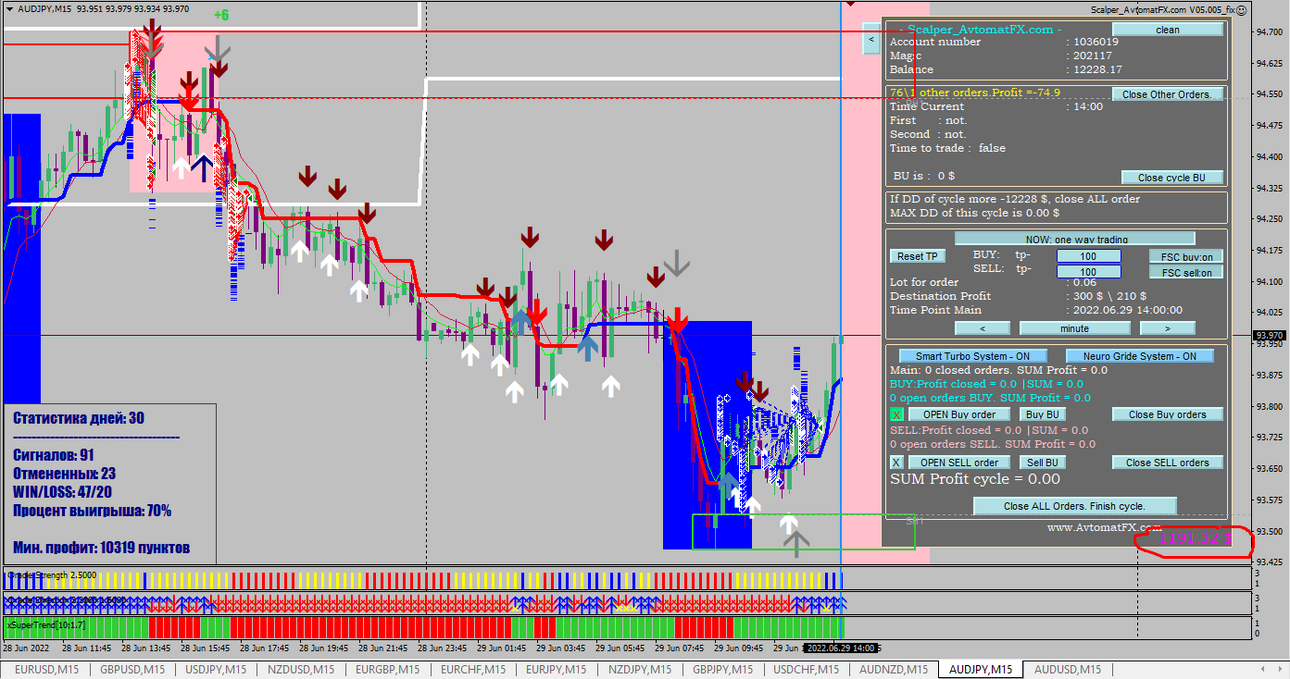This screenshot has height=679, width=1290.
Task: Toggle FSC buy:on switch
Action: [x=1186, y=256]
